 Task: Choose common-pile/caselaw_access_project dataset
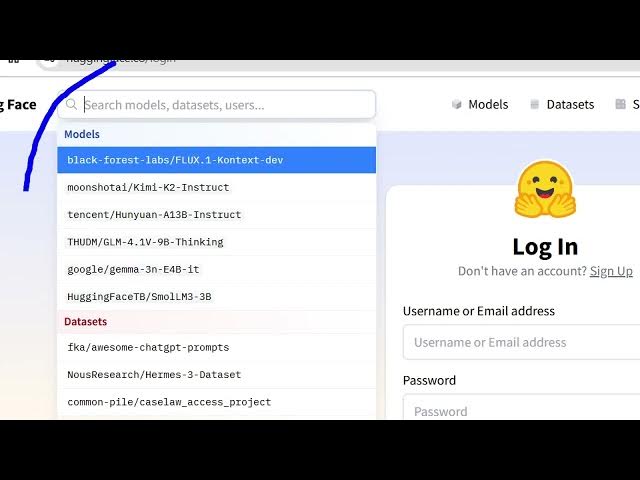tap(217, 402)
